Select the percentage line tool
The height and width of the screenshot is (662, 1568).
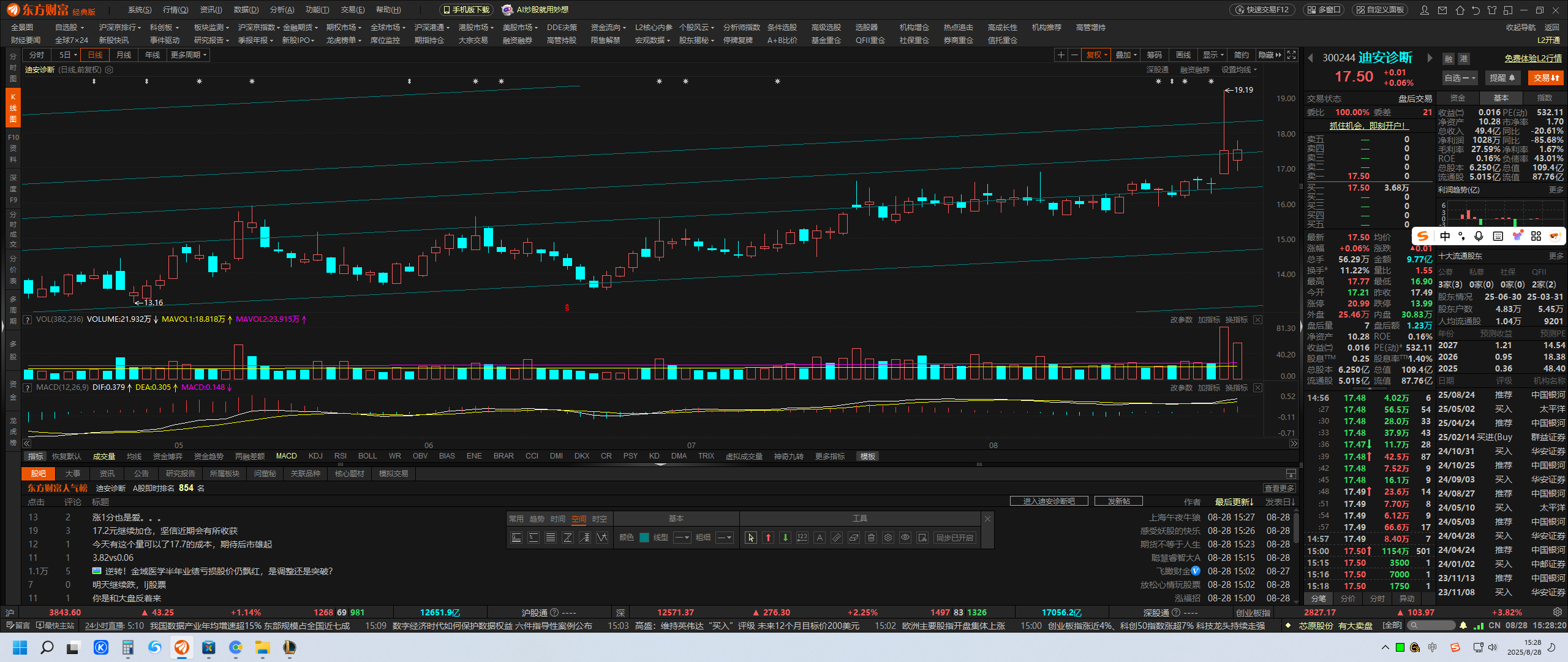533,538
